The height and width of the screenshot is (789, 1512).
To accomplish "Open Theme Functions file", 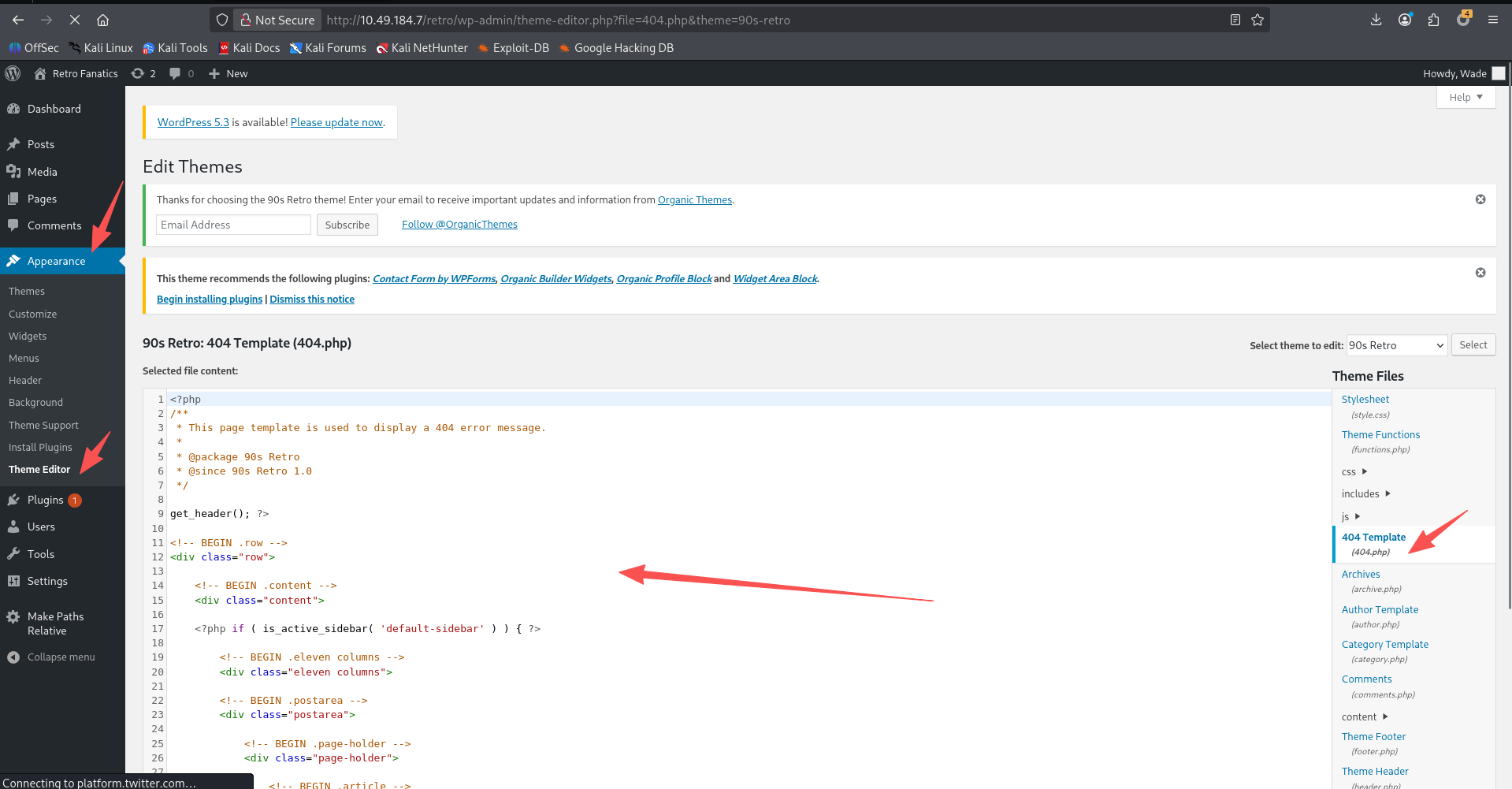I will click(x=1380, y=434).
